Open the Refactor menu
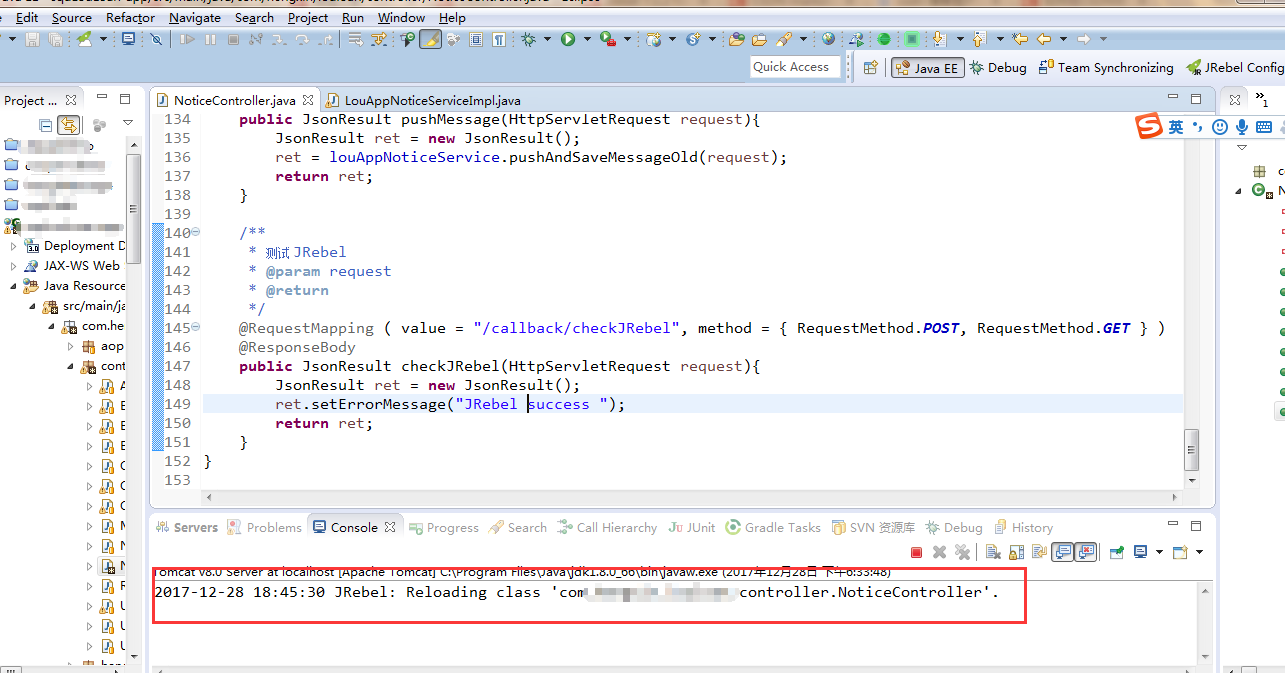This screenshot has height=673, width=1285. tap(130, 17)
